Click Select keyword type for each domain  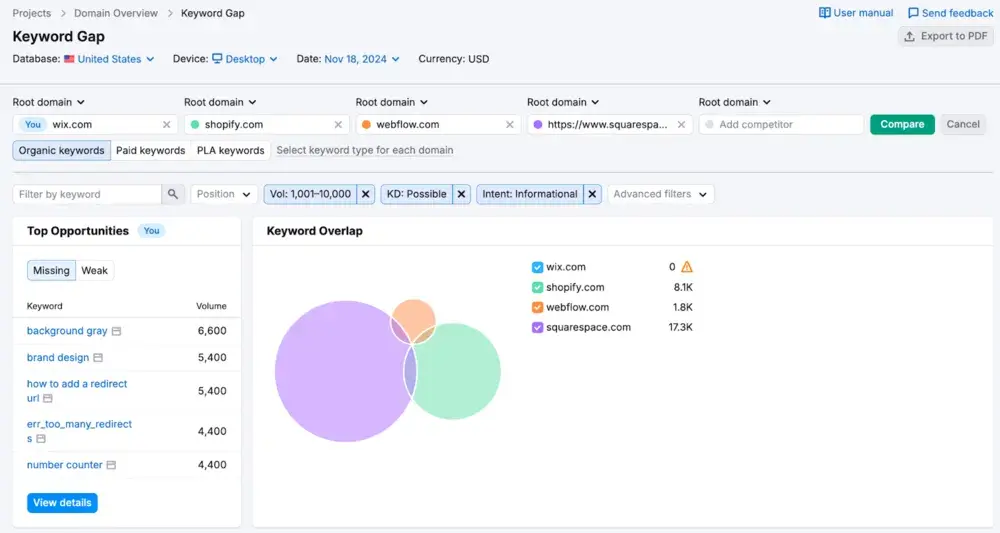coord(365,150)
